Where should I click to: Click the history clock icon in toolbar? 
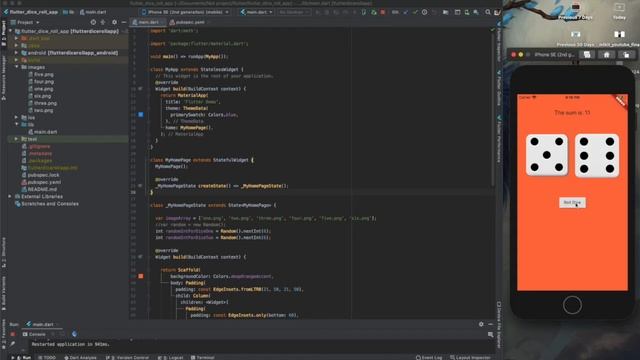click(424, 12)
